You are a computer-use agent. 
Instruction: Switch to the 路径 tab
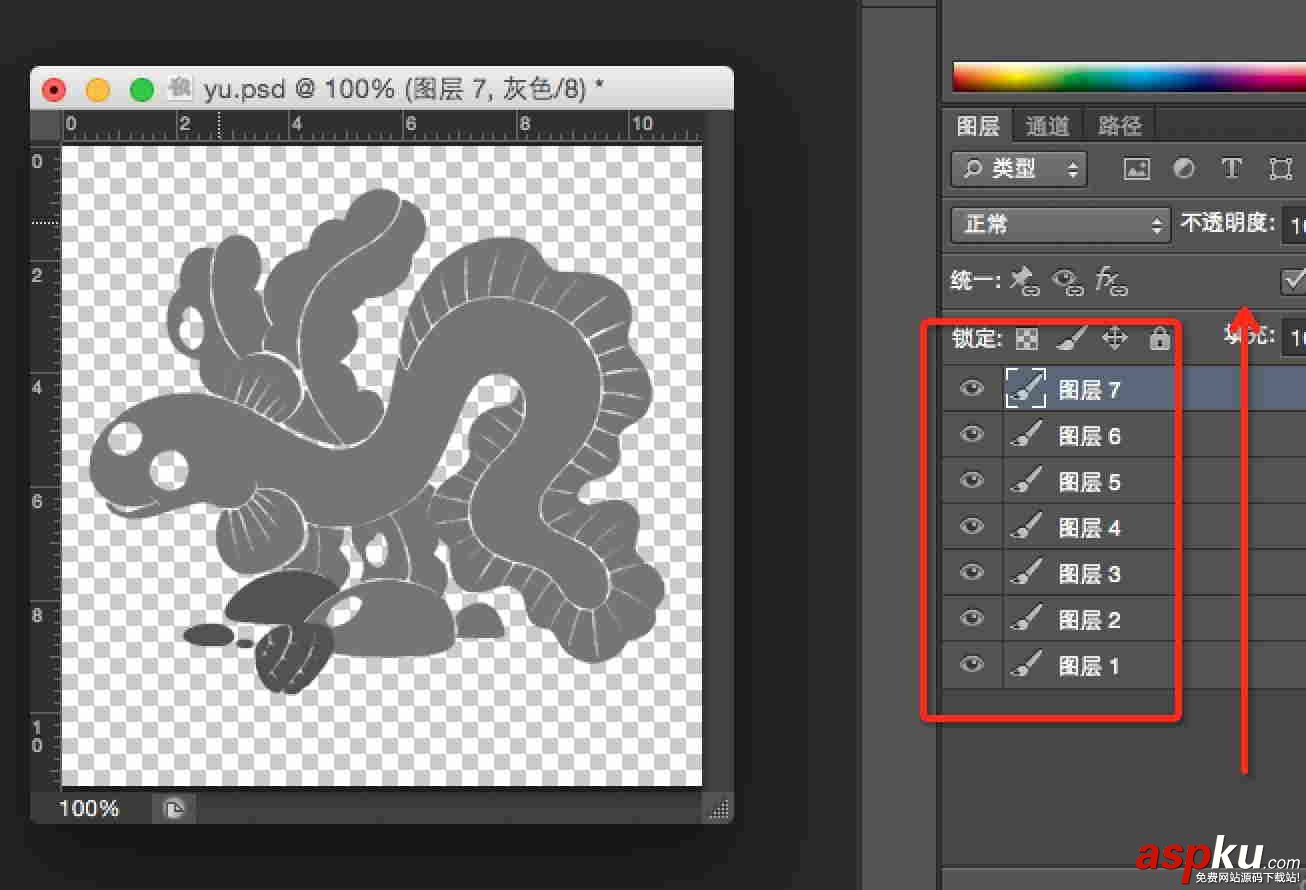(x=1119, y=126)
